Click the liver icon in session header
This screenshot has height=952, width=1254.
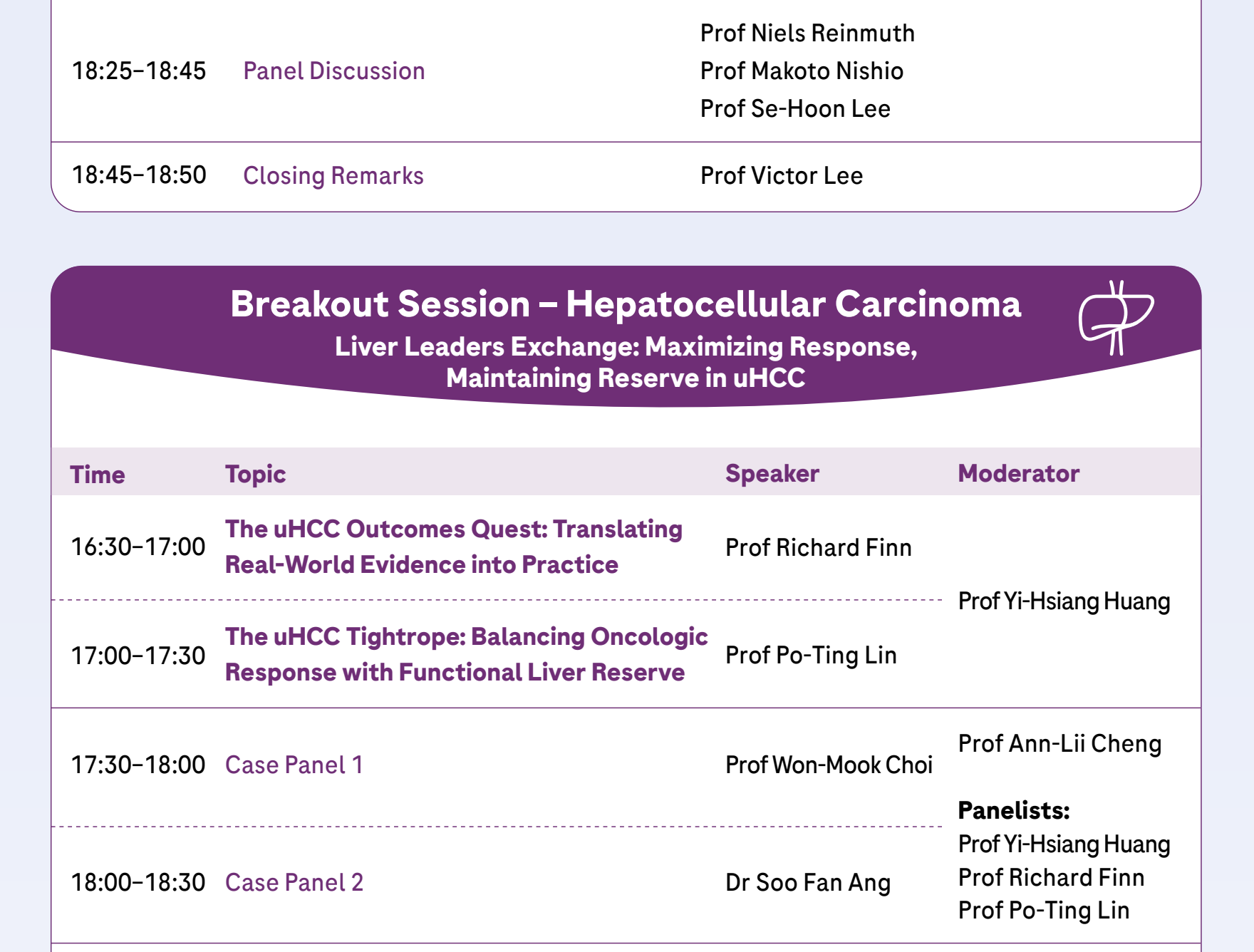point(1116,318)
